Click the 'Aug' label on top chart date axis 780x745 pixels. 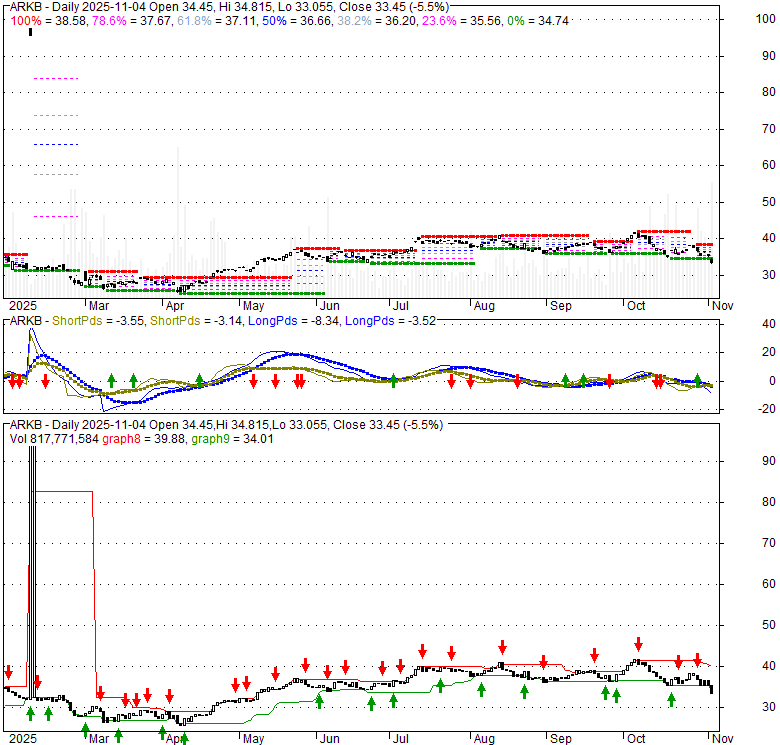point(484,305)
